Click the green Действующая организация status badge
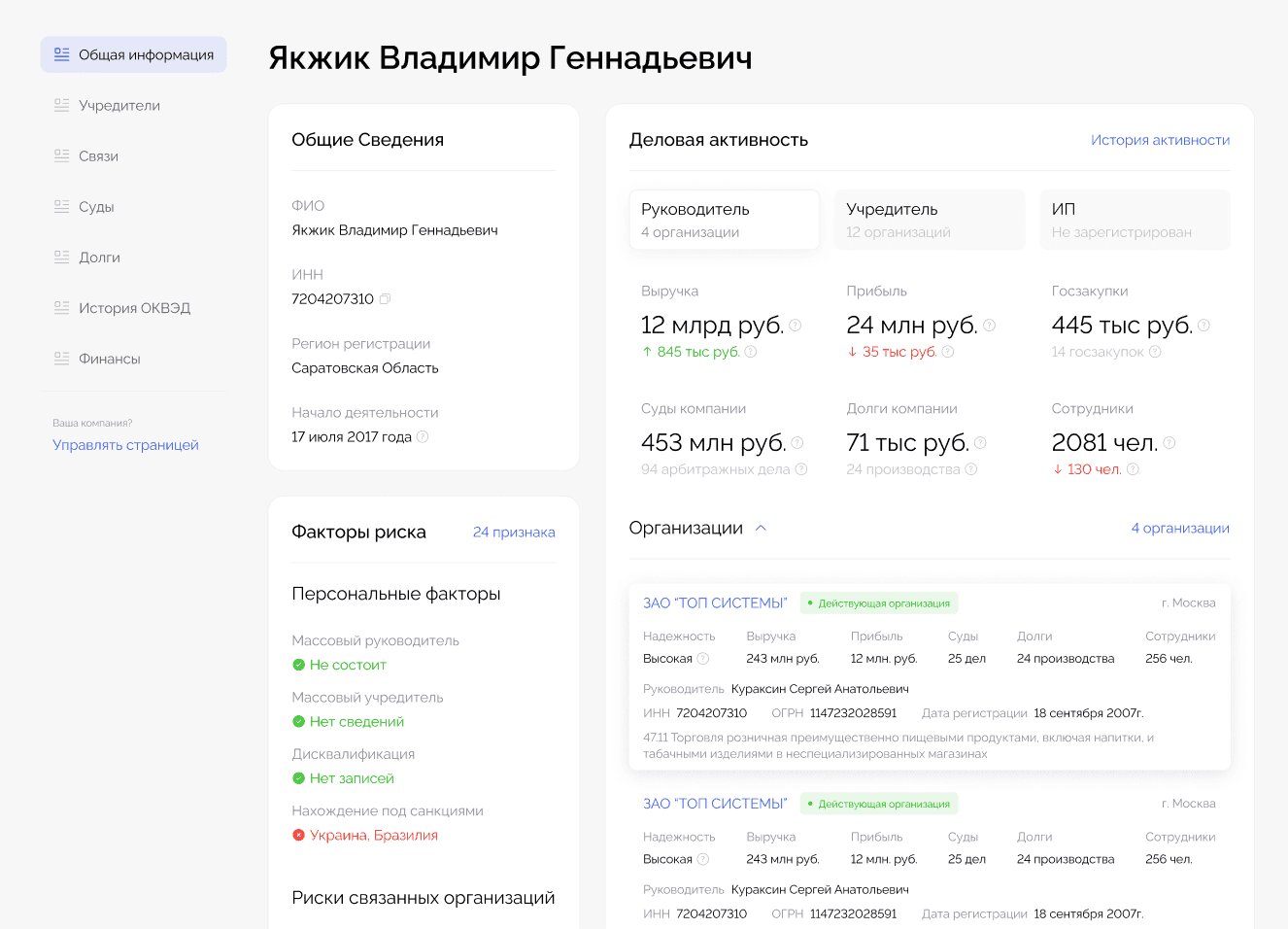1288x929 pixels. pos(878,602)
